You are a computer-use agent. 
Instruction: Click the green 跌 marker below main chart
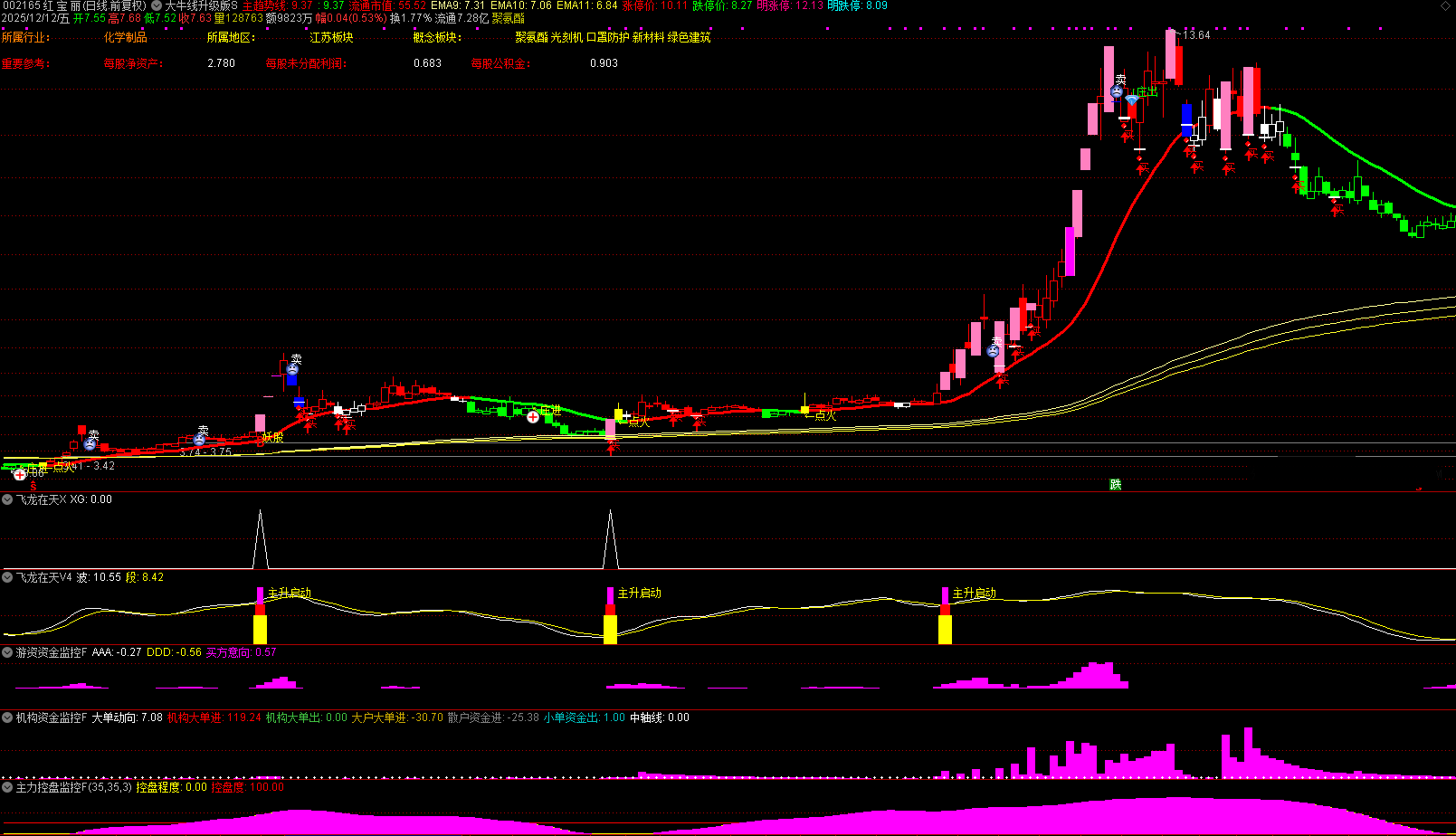(x=1116, y=485)
